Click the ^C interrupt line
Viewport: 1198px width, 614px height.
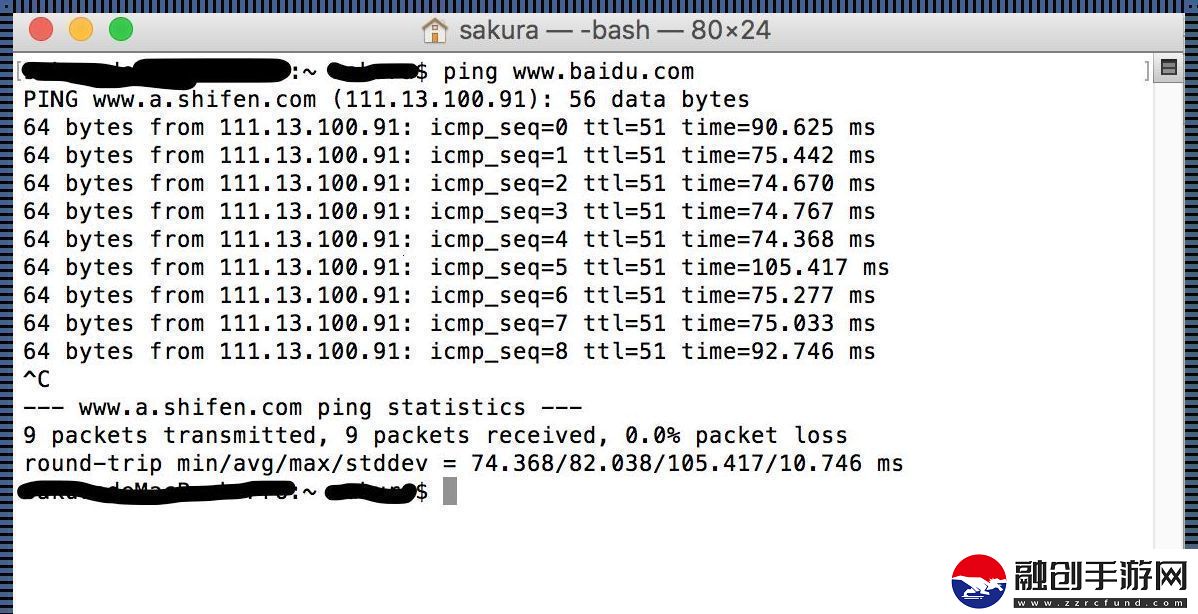pyautogui.click(x=37, y=379)
